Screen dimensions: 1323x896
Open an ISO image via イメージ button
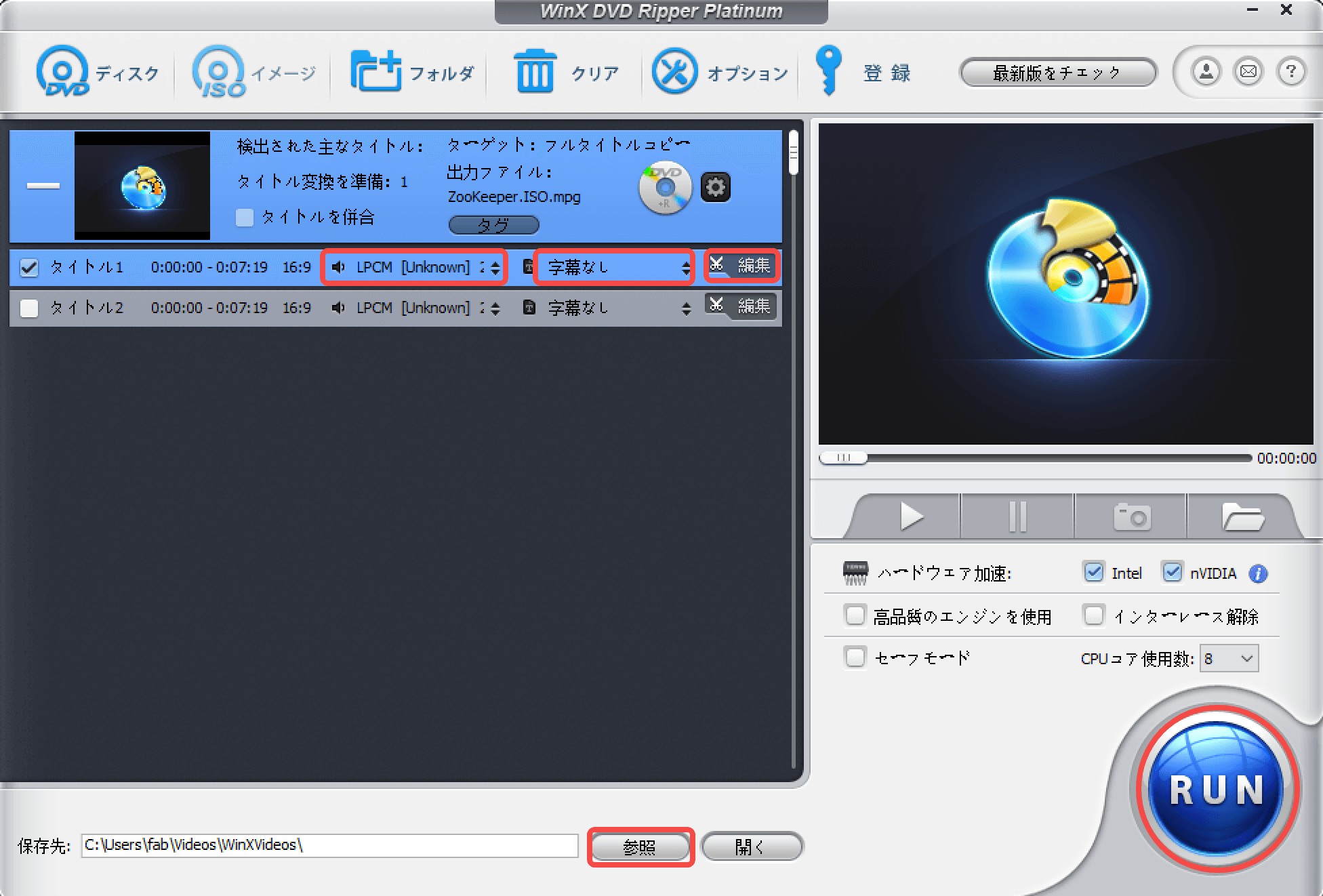tap(253, 72)
